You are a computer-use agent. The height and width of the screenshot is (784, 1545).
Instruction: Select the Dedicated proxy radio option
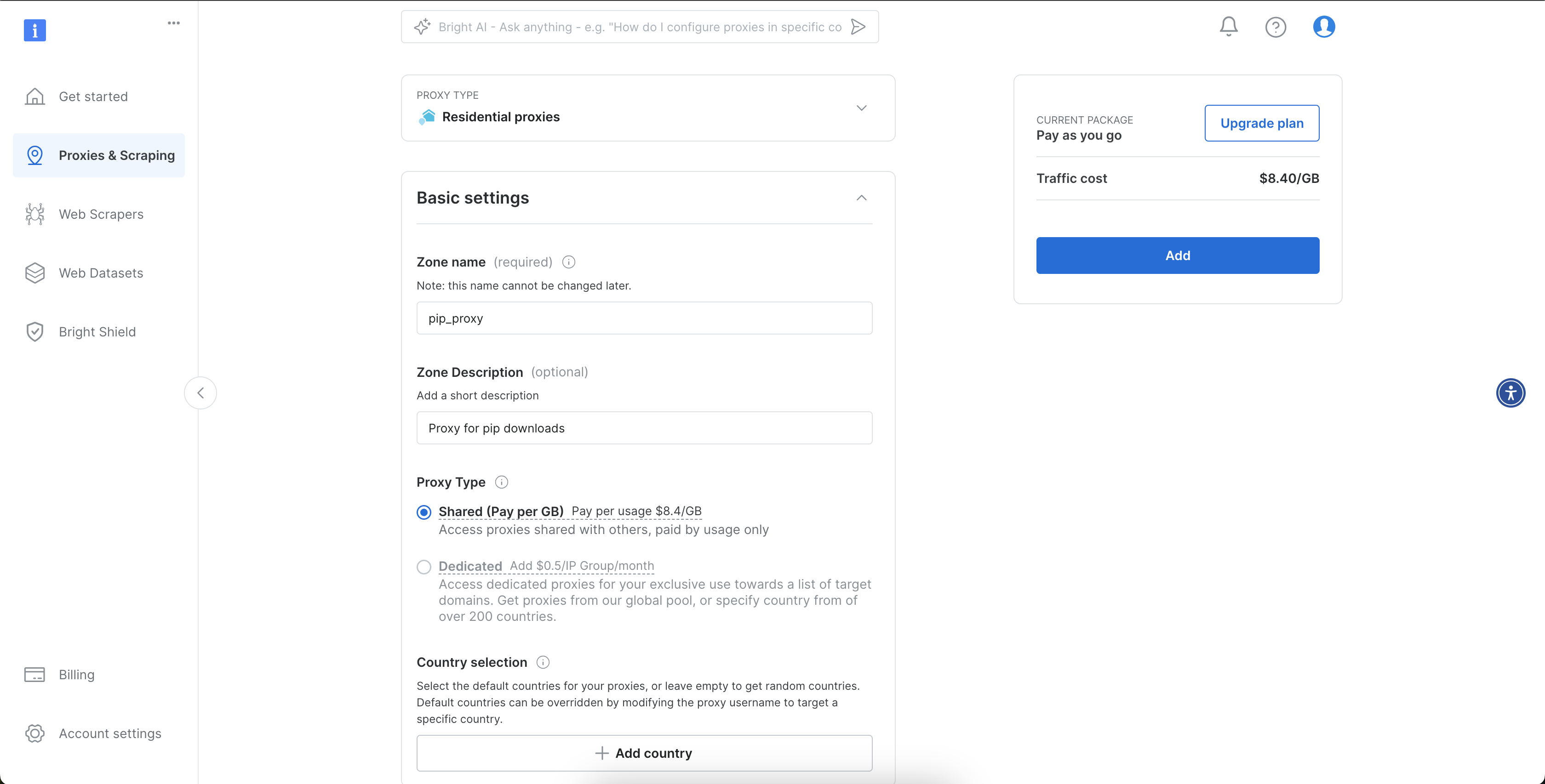[x=424, y=567]
